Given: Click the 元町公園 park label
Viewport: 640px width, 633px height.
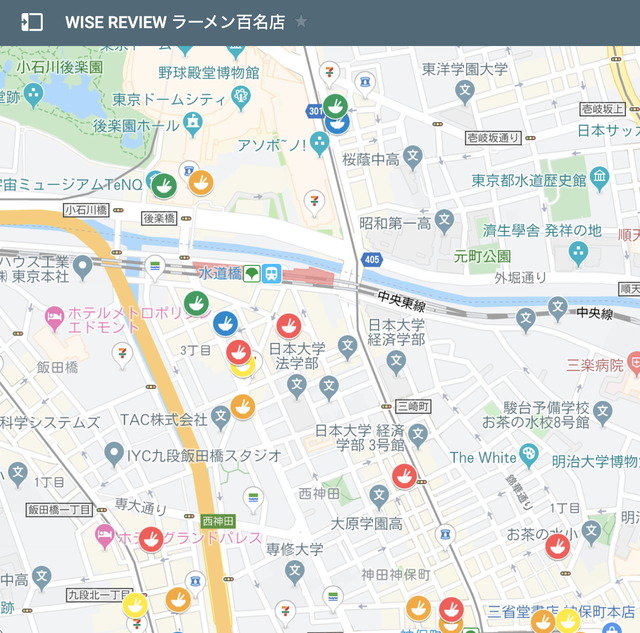Looking at the screenshot, I should click(x=482, y=256).
